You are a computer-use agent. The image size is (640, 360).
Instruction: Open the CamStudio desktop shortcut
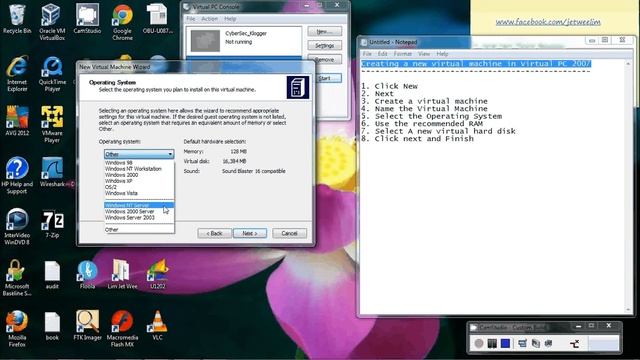(x=87, y=19)
